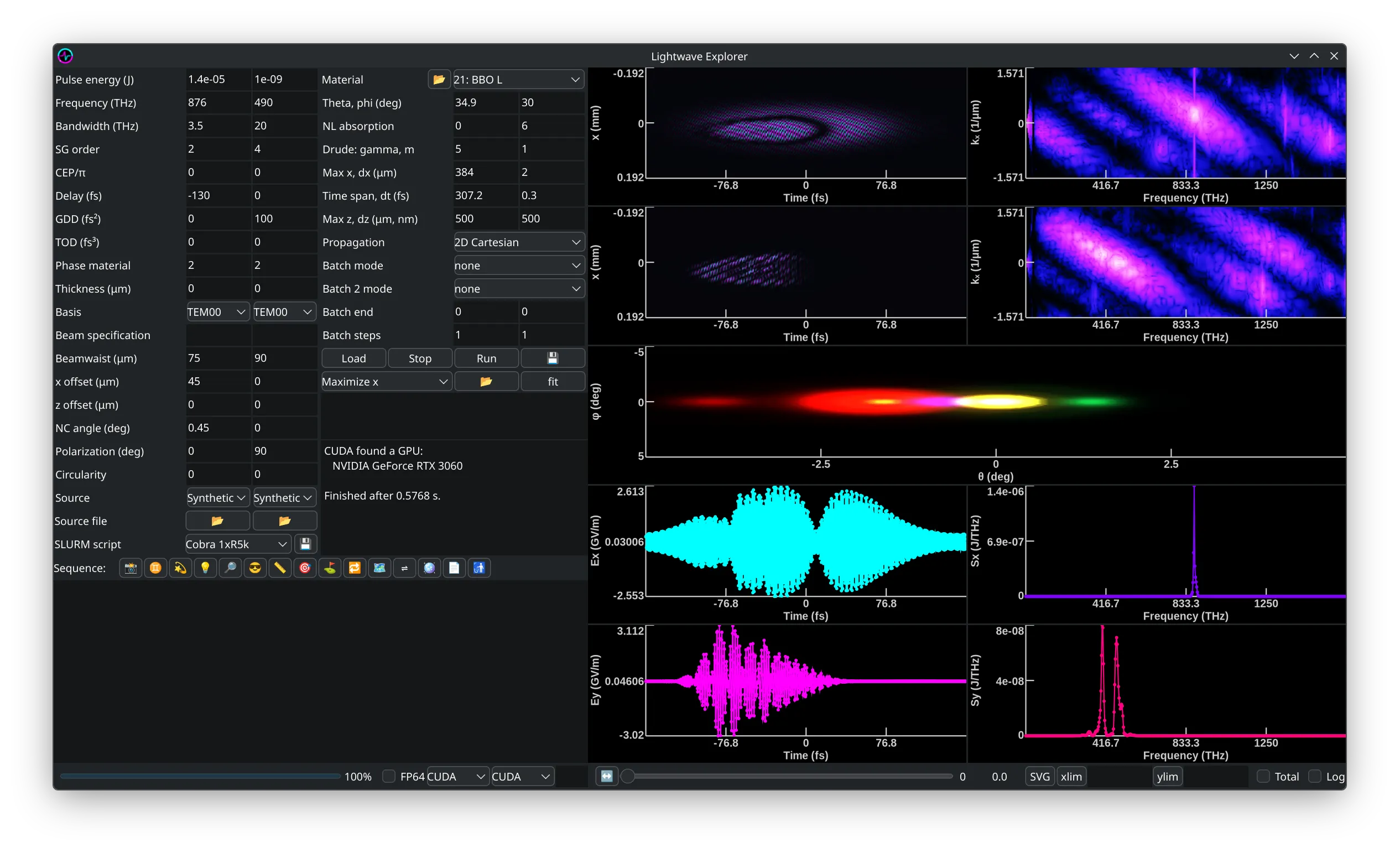Viewport: 1400px width, 853px height.
Task: Click the first Beamwaist field 75
Action: (218, 358)
